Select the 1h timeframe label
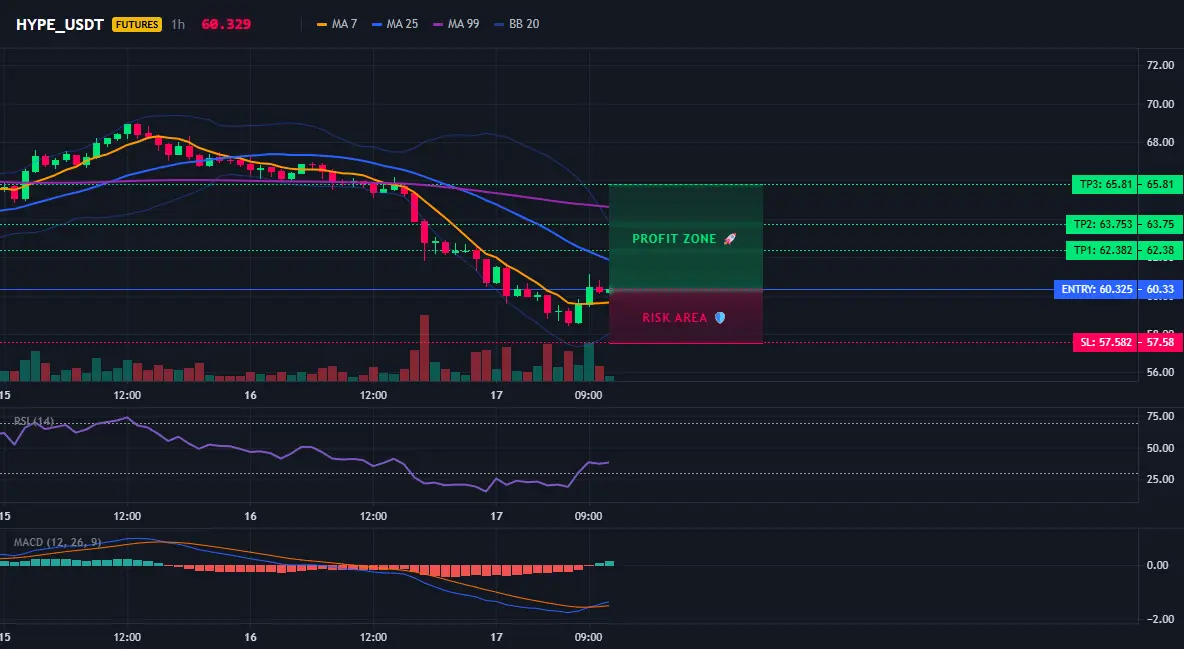The height and width of the screenshot is (649, 1184). click(177, 24)
